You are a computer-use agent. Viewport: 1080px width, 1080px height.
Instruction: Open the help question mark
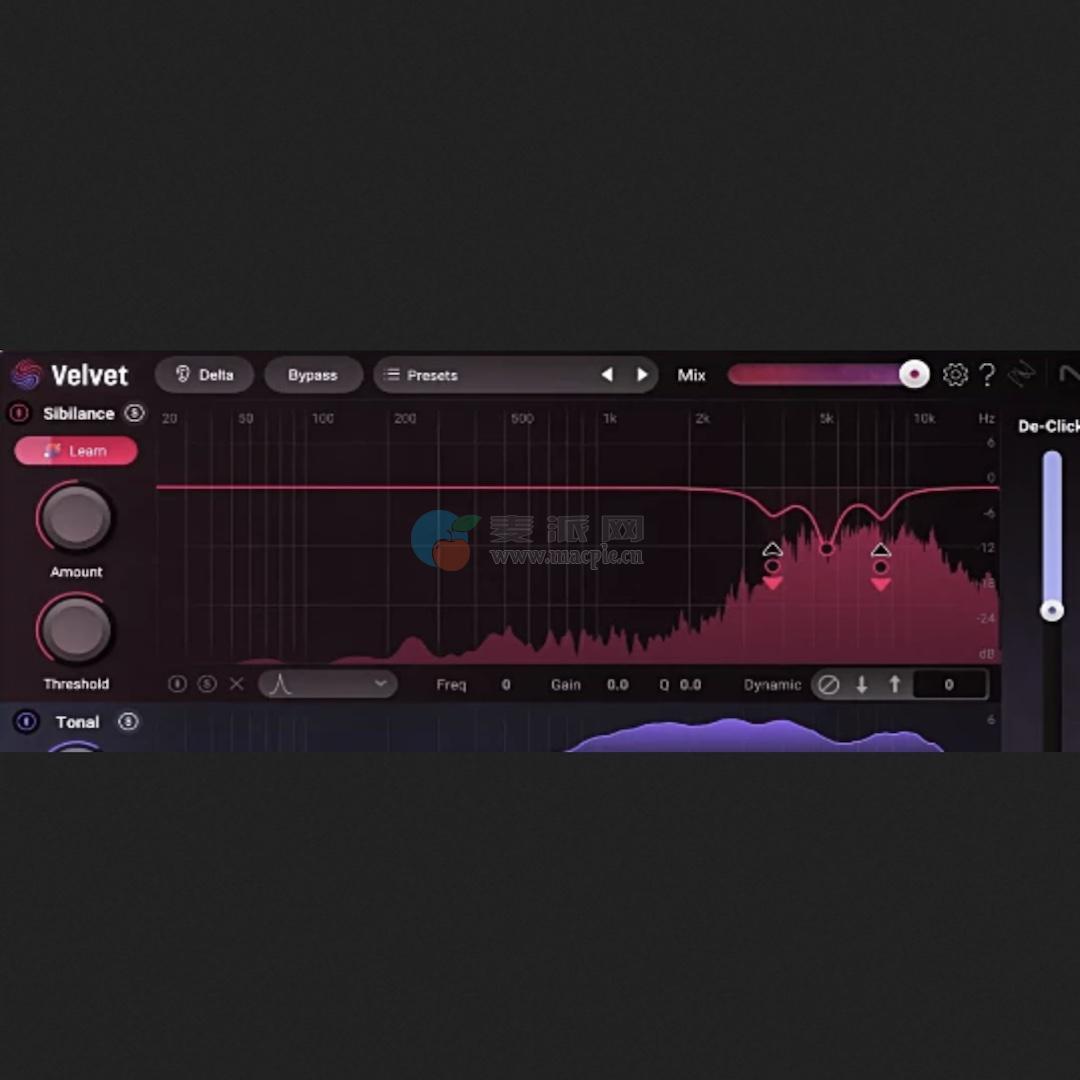988,374
